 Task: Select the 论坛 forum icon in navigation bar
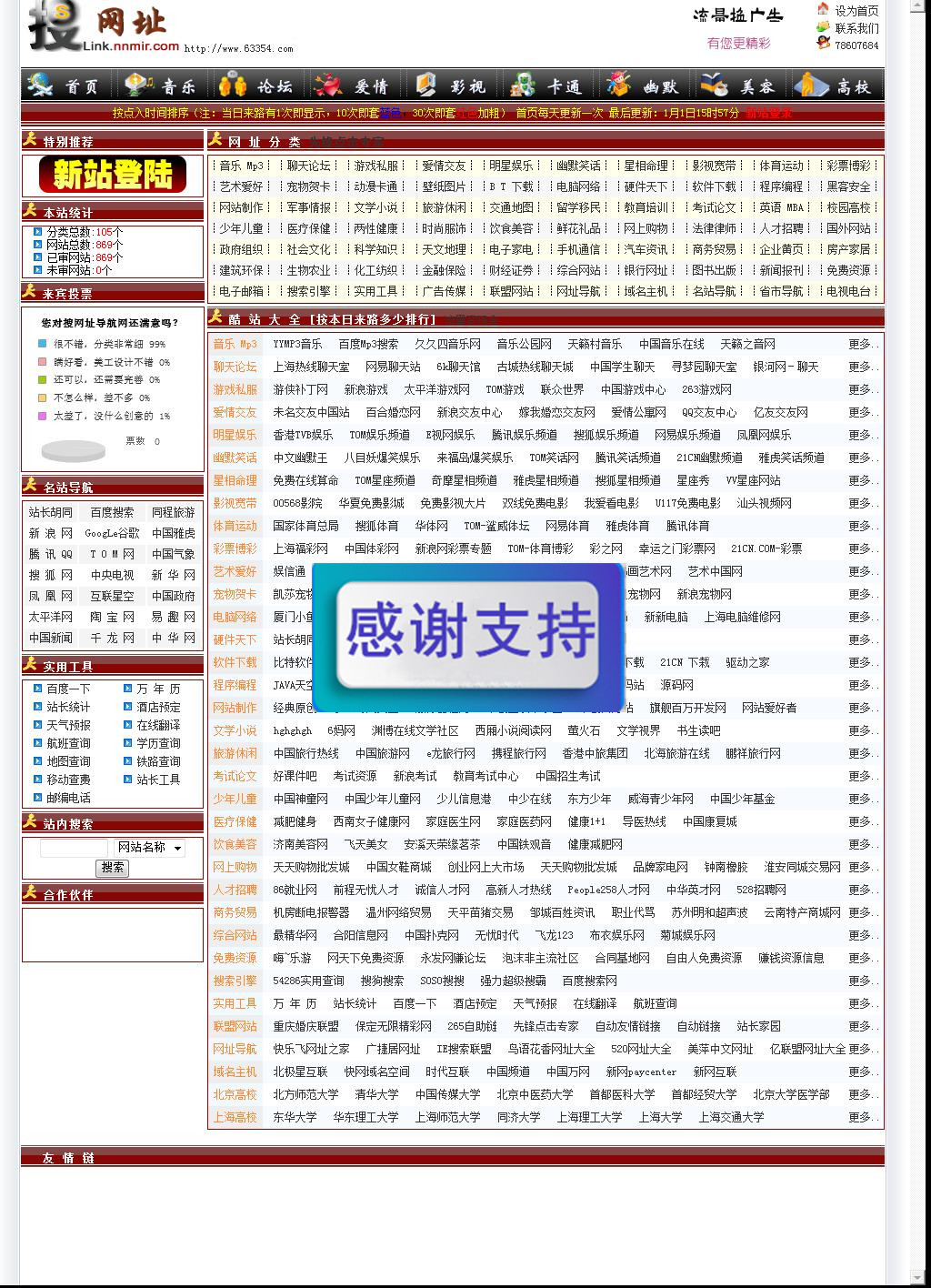[x=233, y=85]
